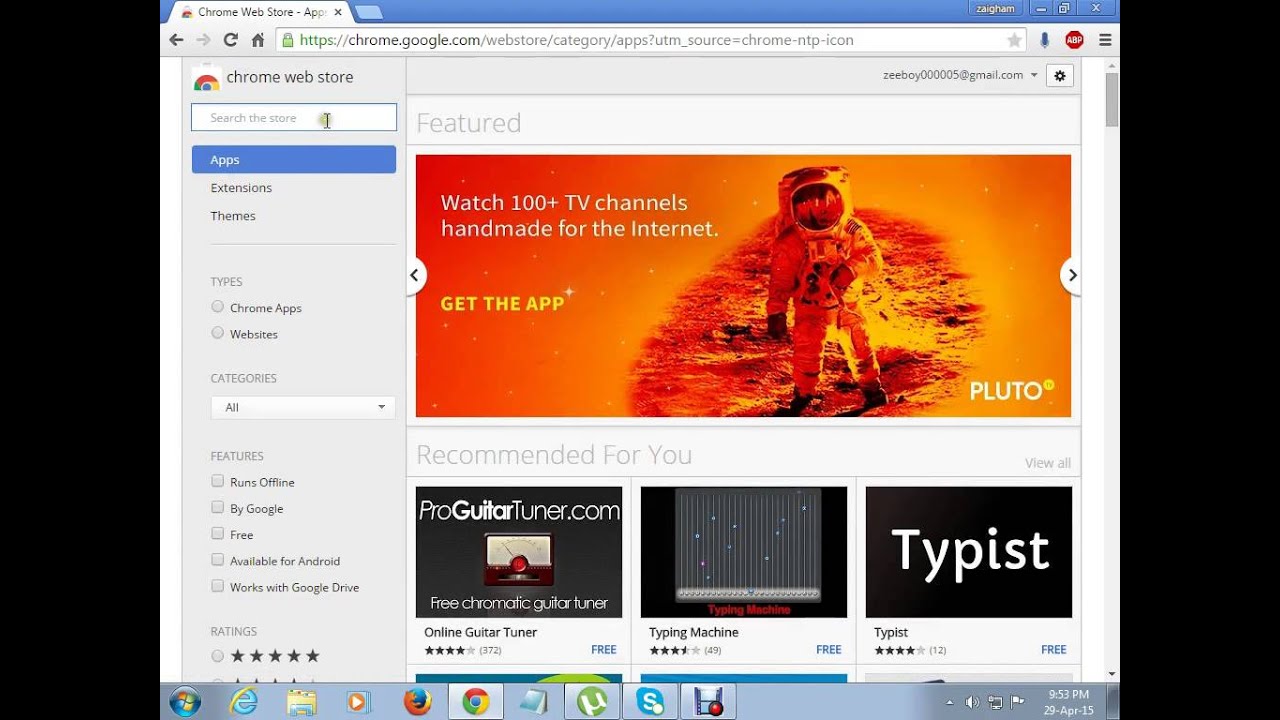Image resolution: width=1280 pixels, height=720 pixels.
Task: Select Websites type radio
Action: (x=217, y=333)
